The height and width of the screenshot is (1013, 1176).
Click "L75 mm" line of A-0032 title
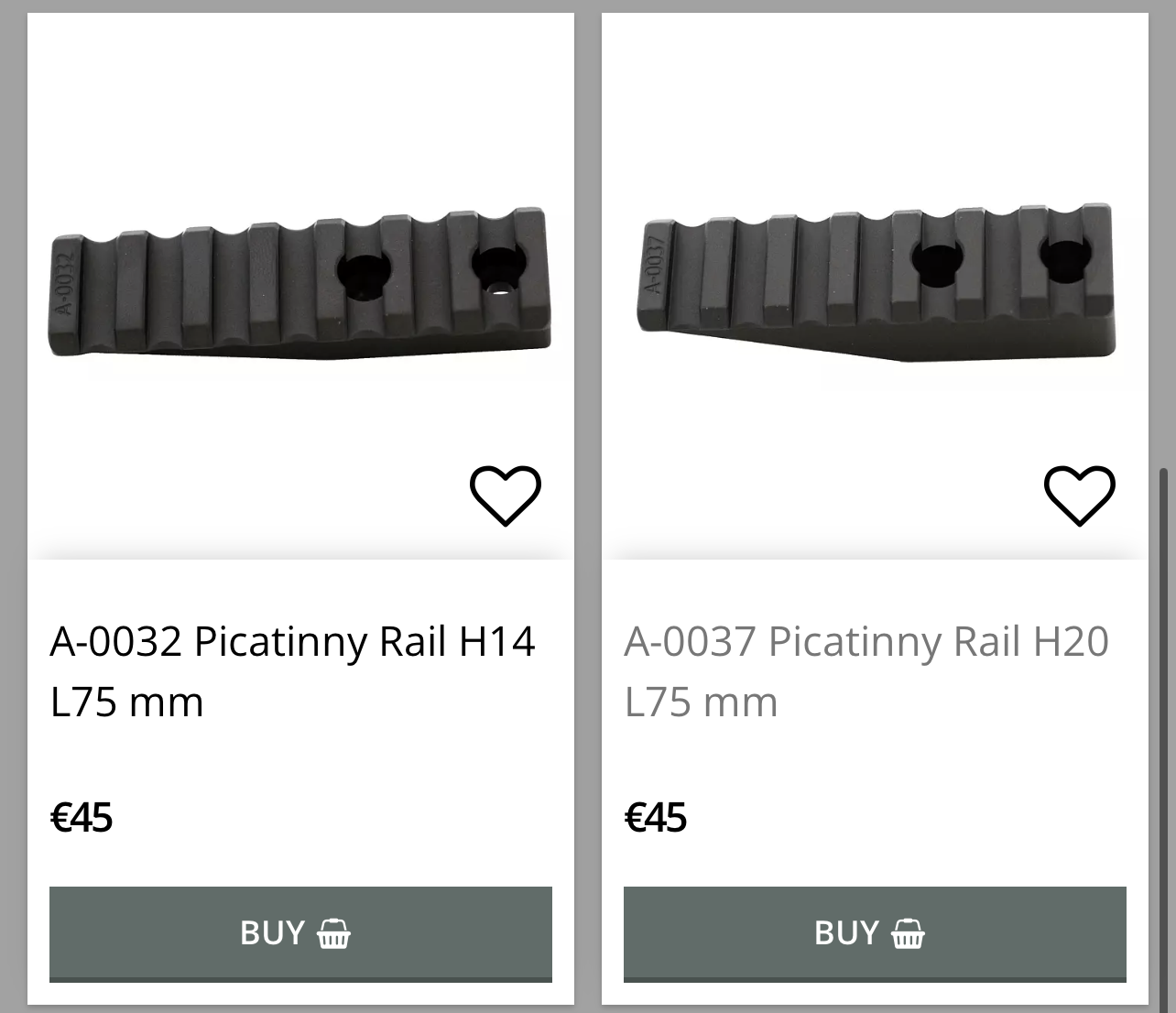tap(127, 703)
